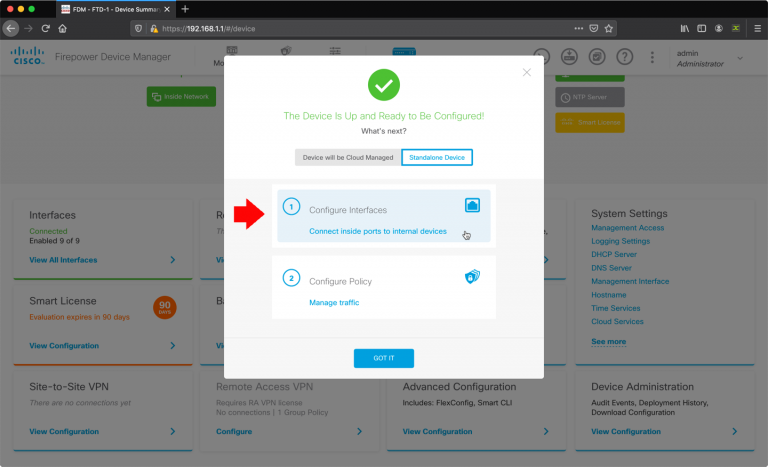Screen dimensions: 768x467
Task: Open Device Administration card chevron arrow
Action: (x=735, y=431)
